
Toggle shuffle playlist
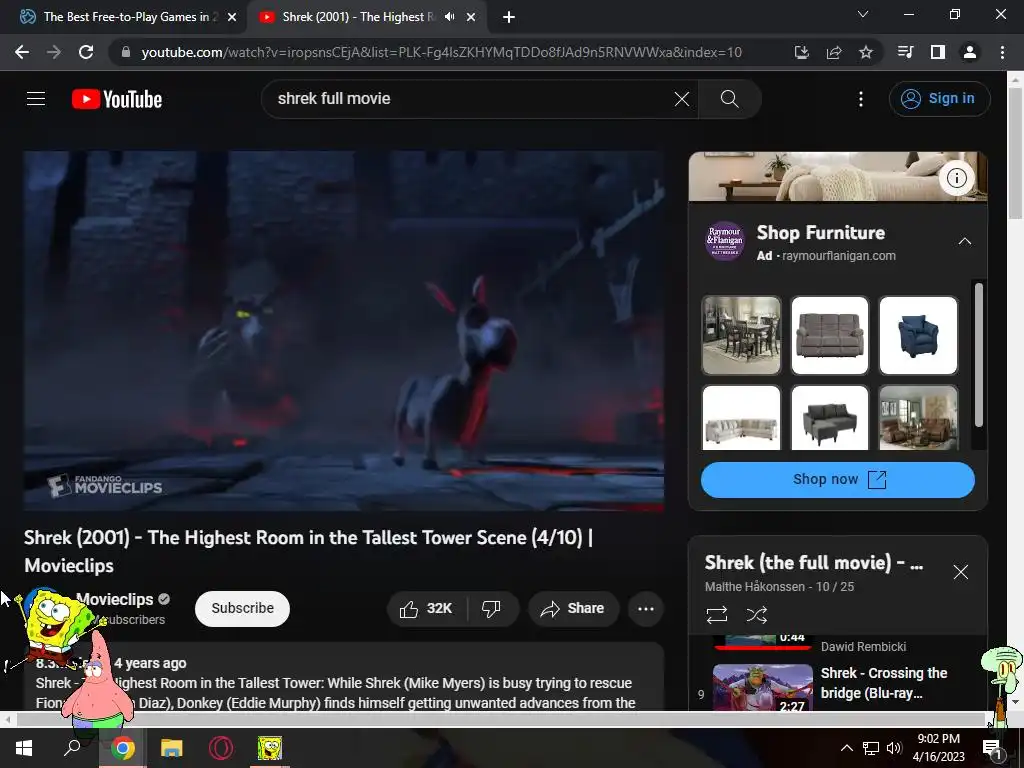tap(757, 615)
